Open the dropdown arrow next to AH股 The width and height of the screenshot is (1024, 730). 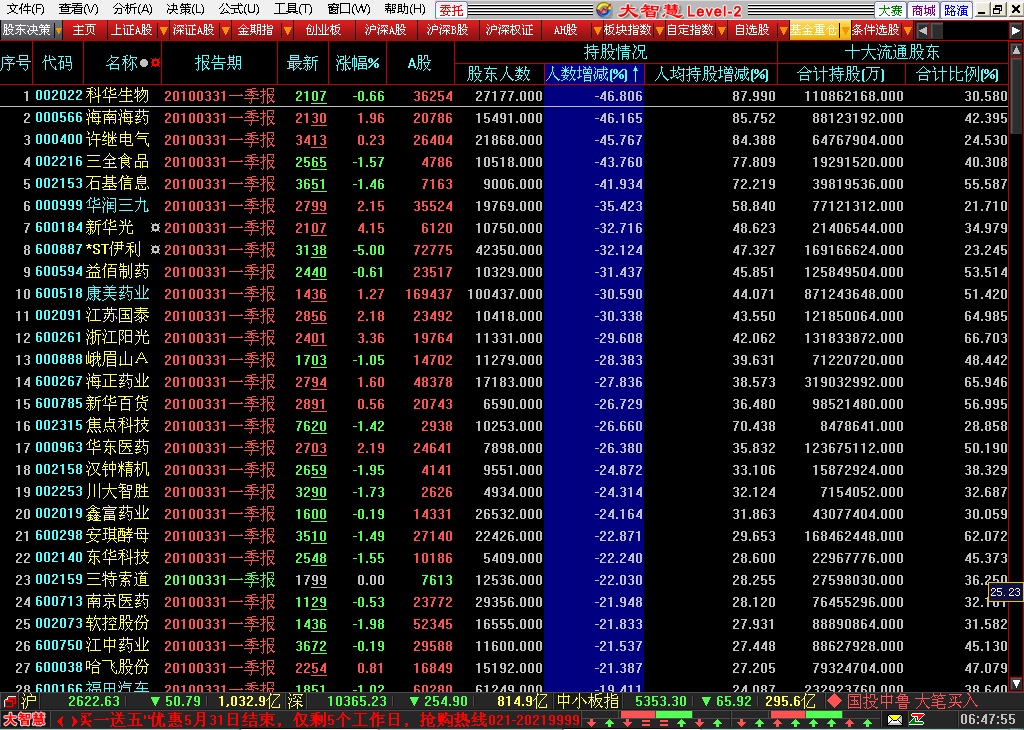(597, 31)
